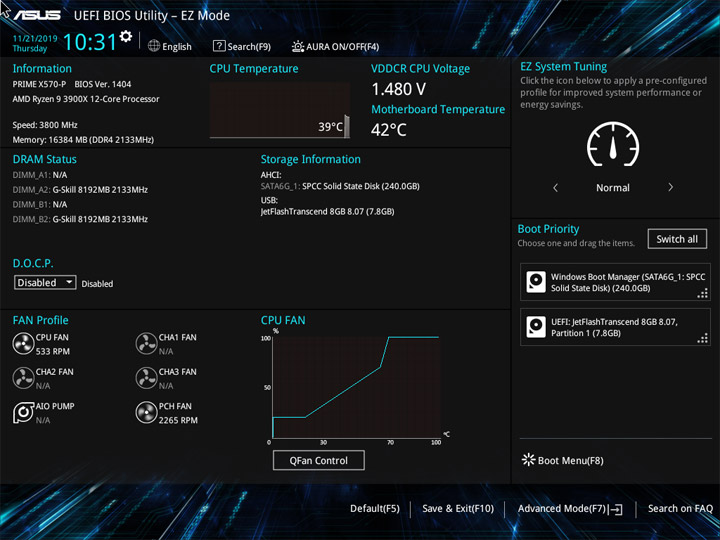Select previous EZ System Tuning profile

click(x=556, y=187)
